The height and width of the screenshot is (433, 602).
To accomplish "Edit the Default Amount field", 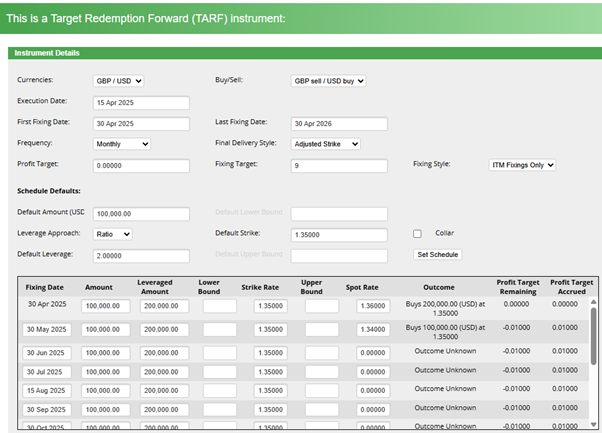I will tap(140, 213).
